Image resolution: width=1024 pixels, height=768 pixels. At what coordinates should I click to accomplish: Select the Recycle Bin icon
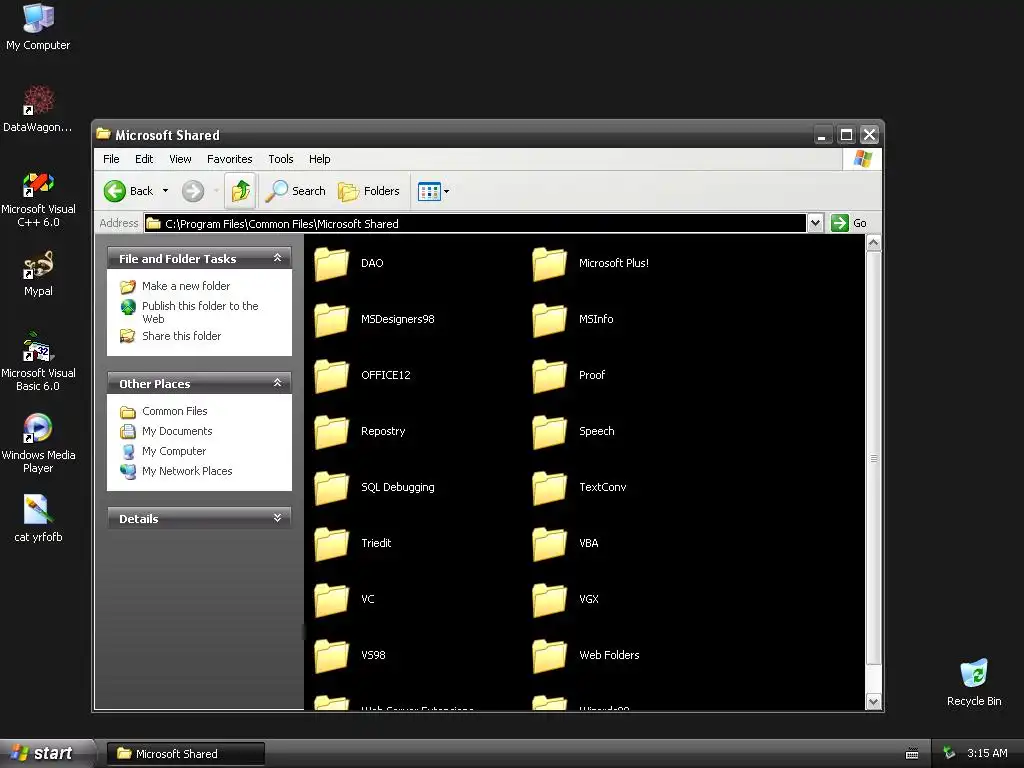[x=974, y=683]
